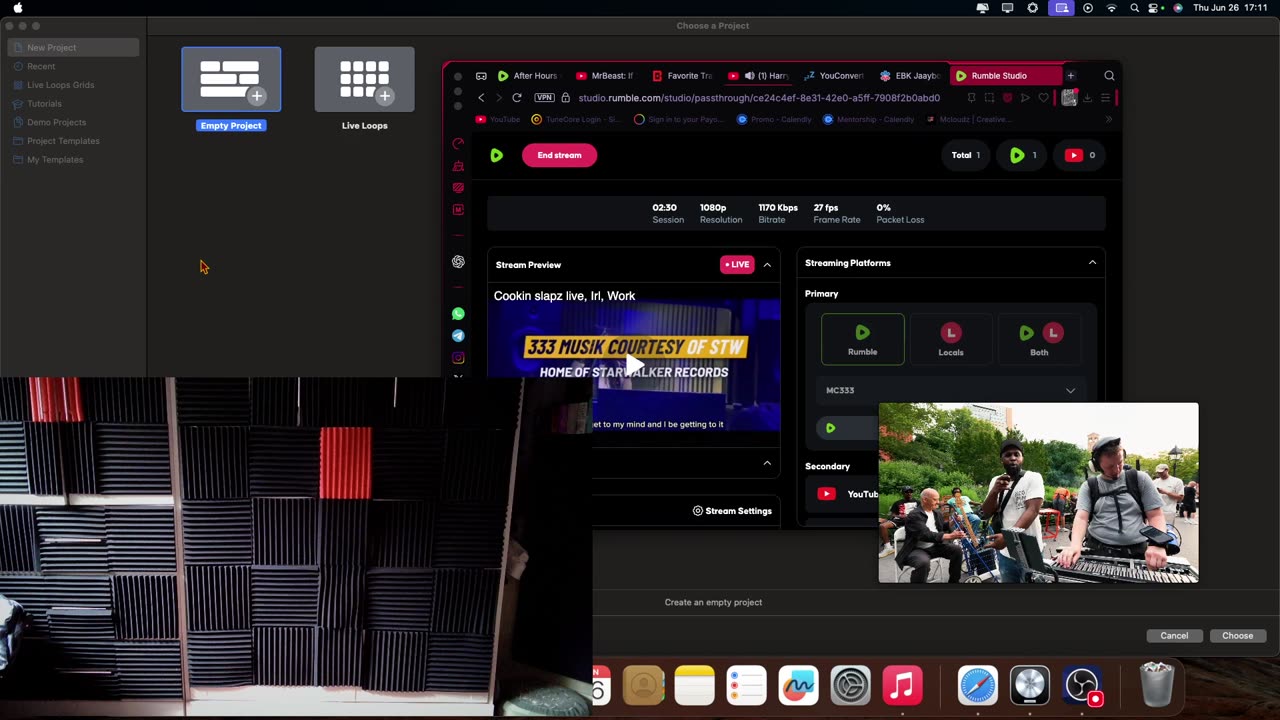Open the Wi-Fi menu bar icon
The height and width of the screenshot is (720, 1280).
1111,8
